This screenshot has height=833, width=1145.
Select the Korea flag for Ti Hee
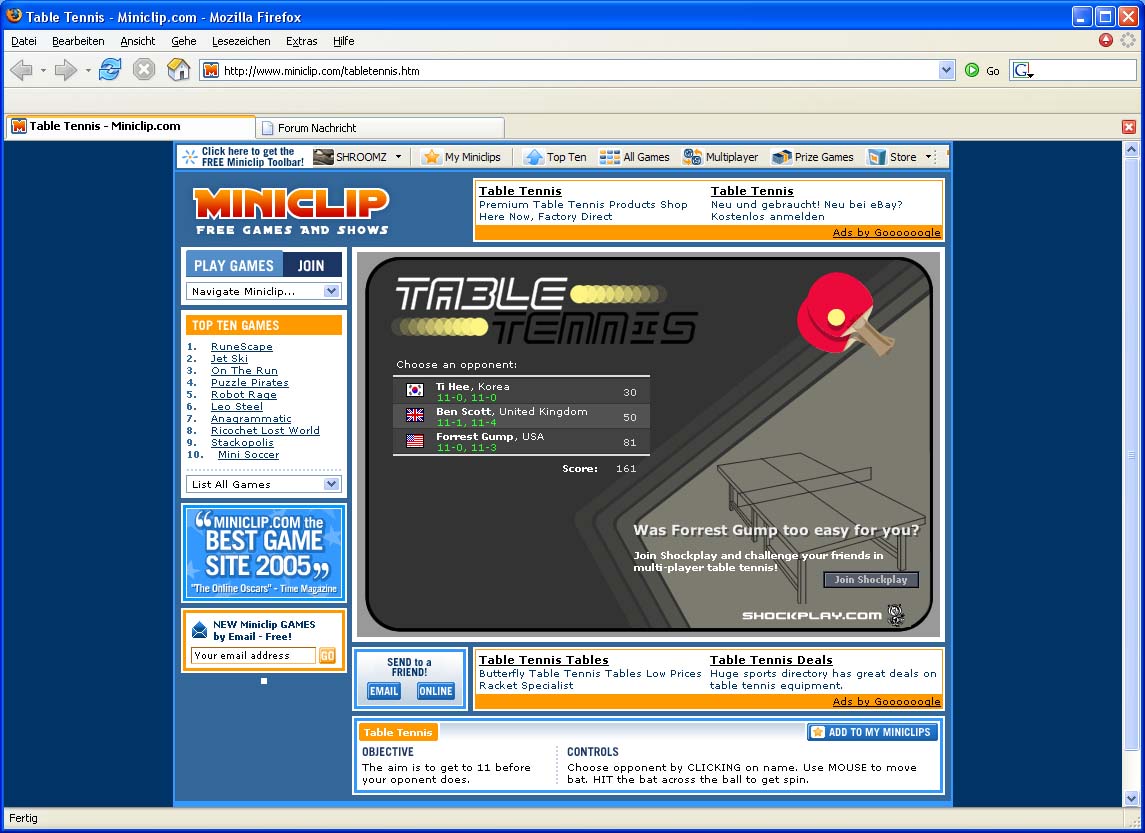(x=415, y=391)
